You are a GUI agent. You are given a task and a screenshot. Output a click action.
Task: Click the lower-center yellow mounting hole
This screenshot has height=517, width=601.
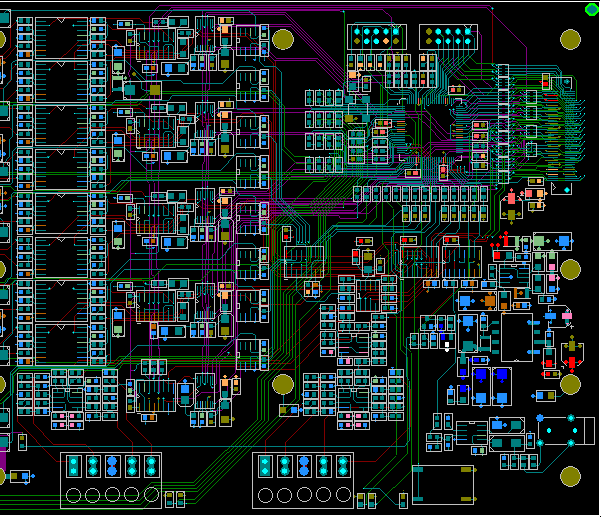tap(283, 385)
